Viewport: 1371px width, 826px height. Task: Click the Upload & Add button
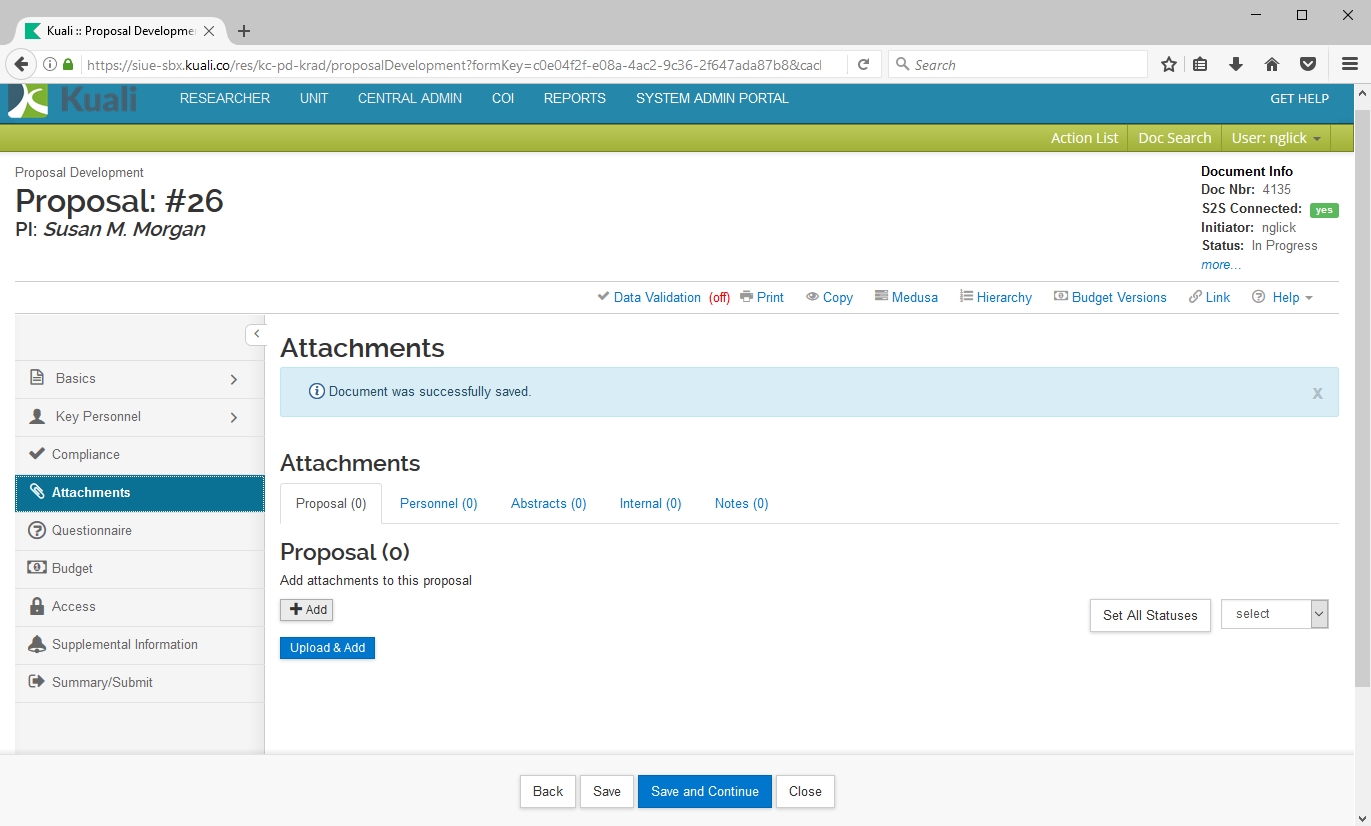(327, 648)
